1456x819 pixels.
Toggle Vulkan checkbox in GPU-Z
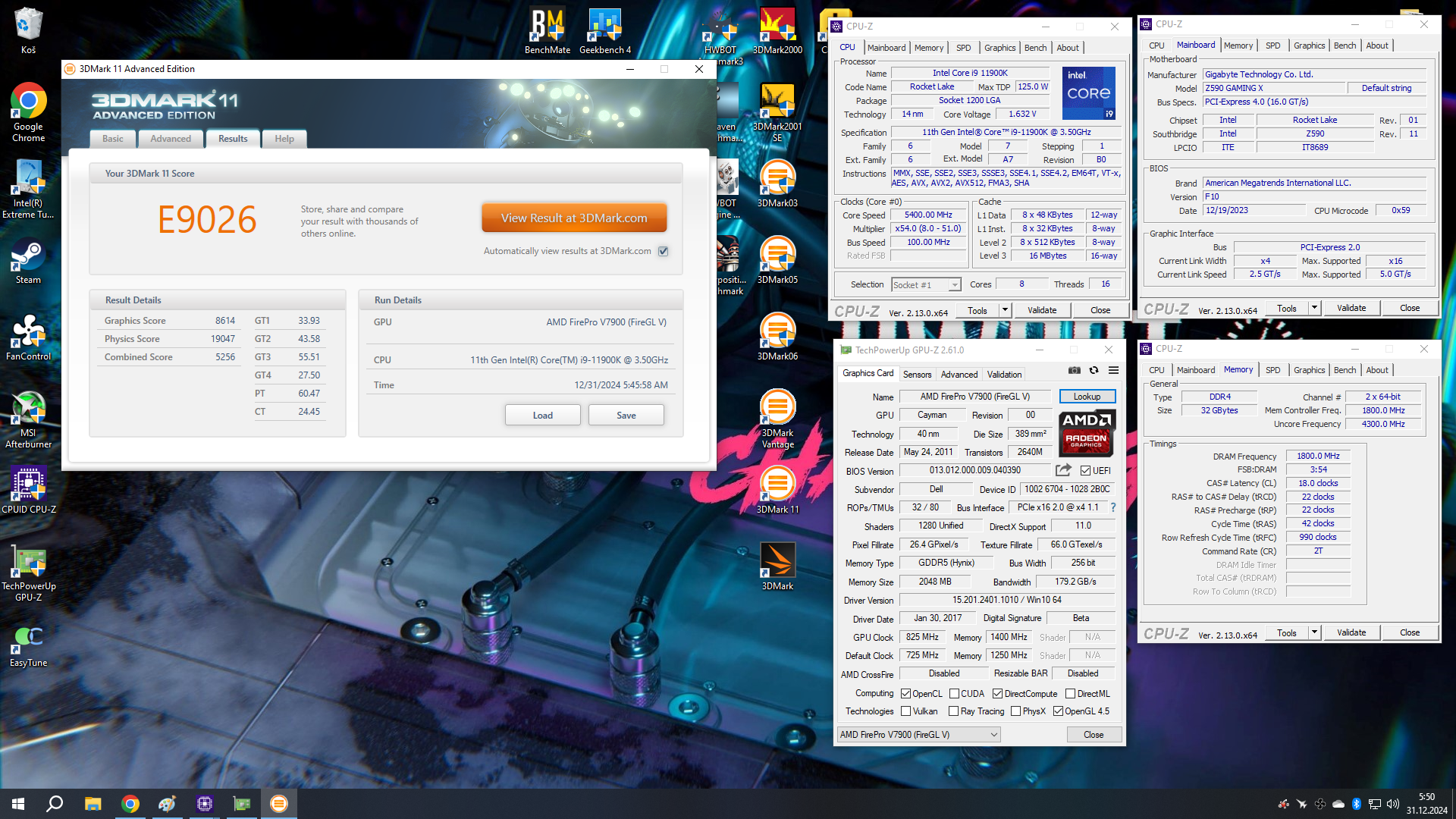coord(905,711)
